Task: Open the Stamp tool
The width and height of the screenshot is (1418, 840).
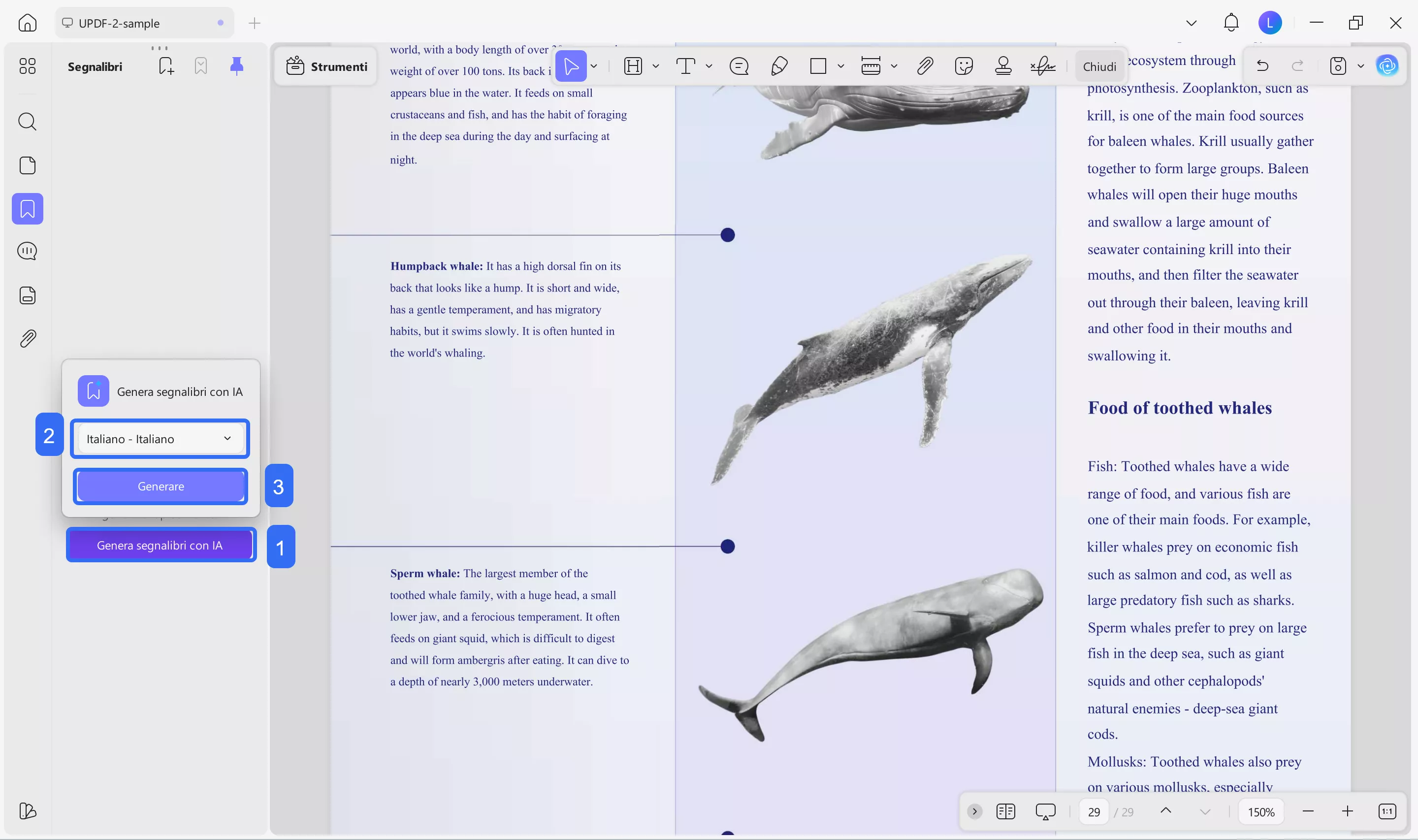Action: click(1002, 66)
